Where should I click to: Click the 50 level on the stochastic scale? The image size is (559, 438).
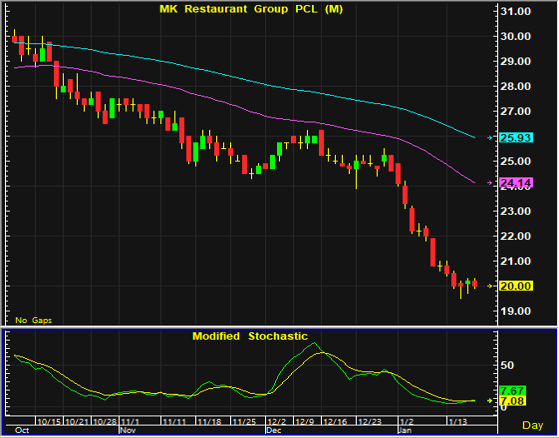[x=507, y=365]
